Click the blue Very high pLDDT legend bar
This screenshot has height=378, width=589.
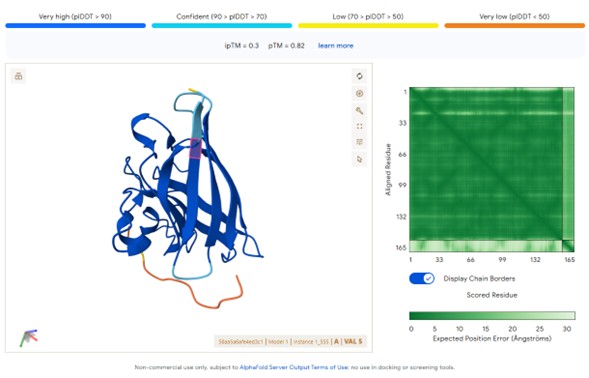coord(76,26)
